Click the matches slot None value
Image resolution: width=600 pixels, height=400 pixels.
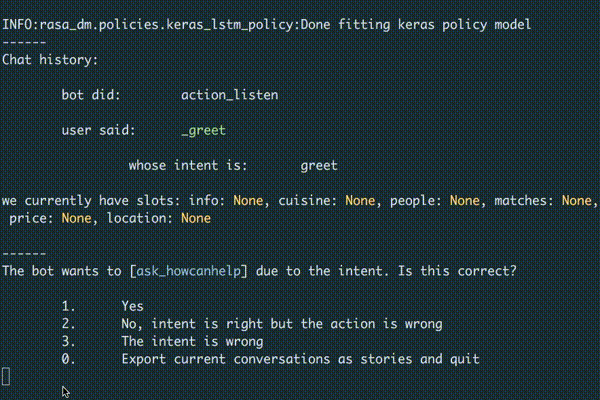(x=577, y=201)
